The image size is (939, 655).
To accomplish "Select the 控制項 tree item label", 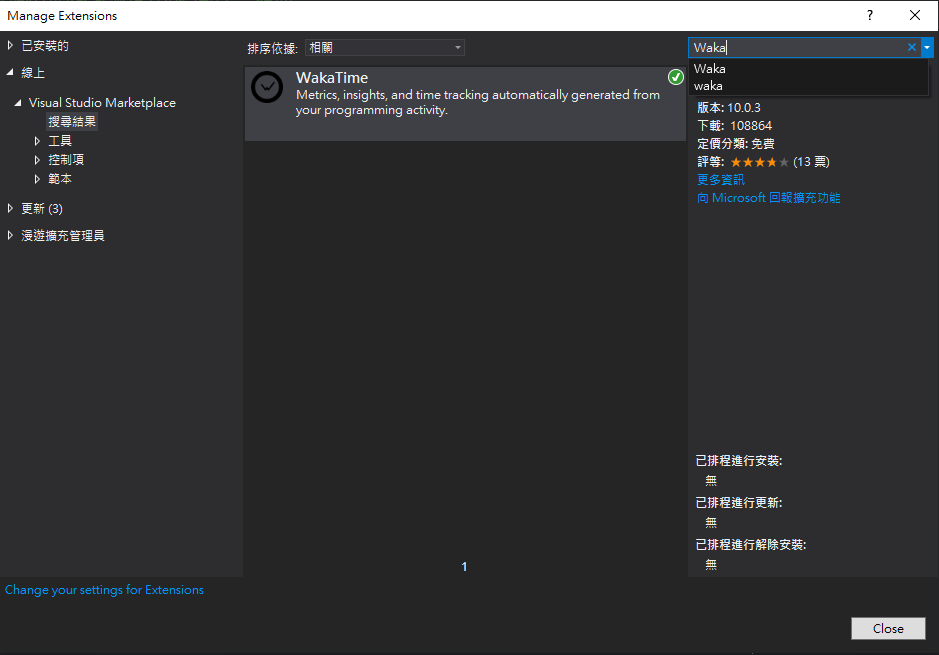I will (66, 160).
